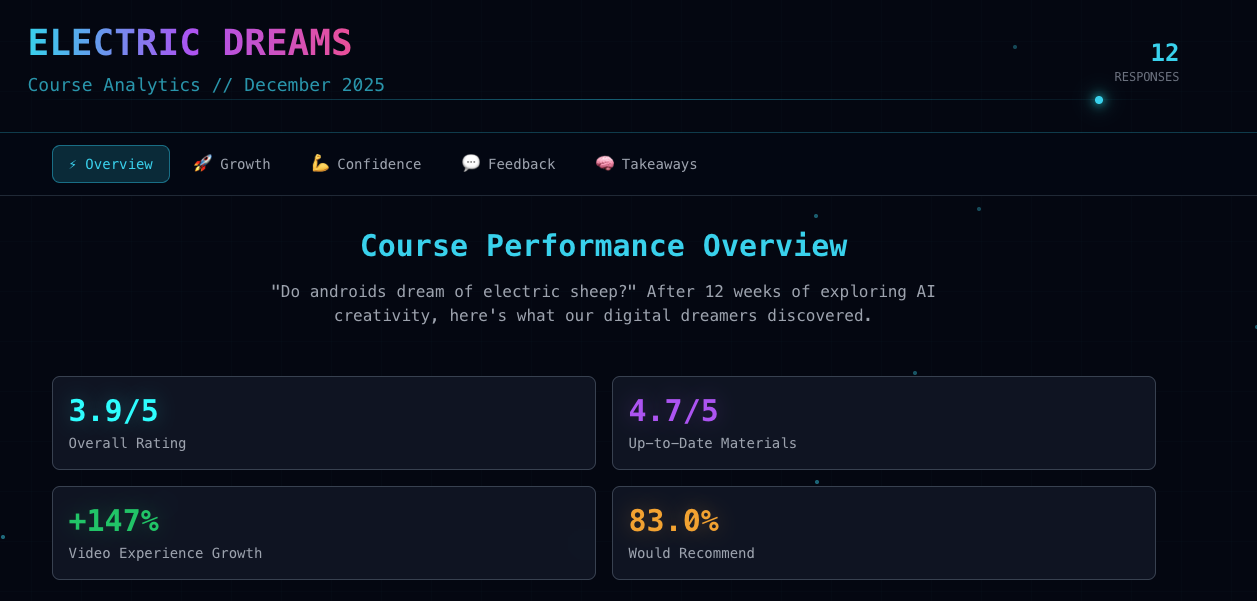
Task: Click the ELECTRIC DREAMS title
Action: pos(189,42)
